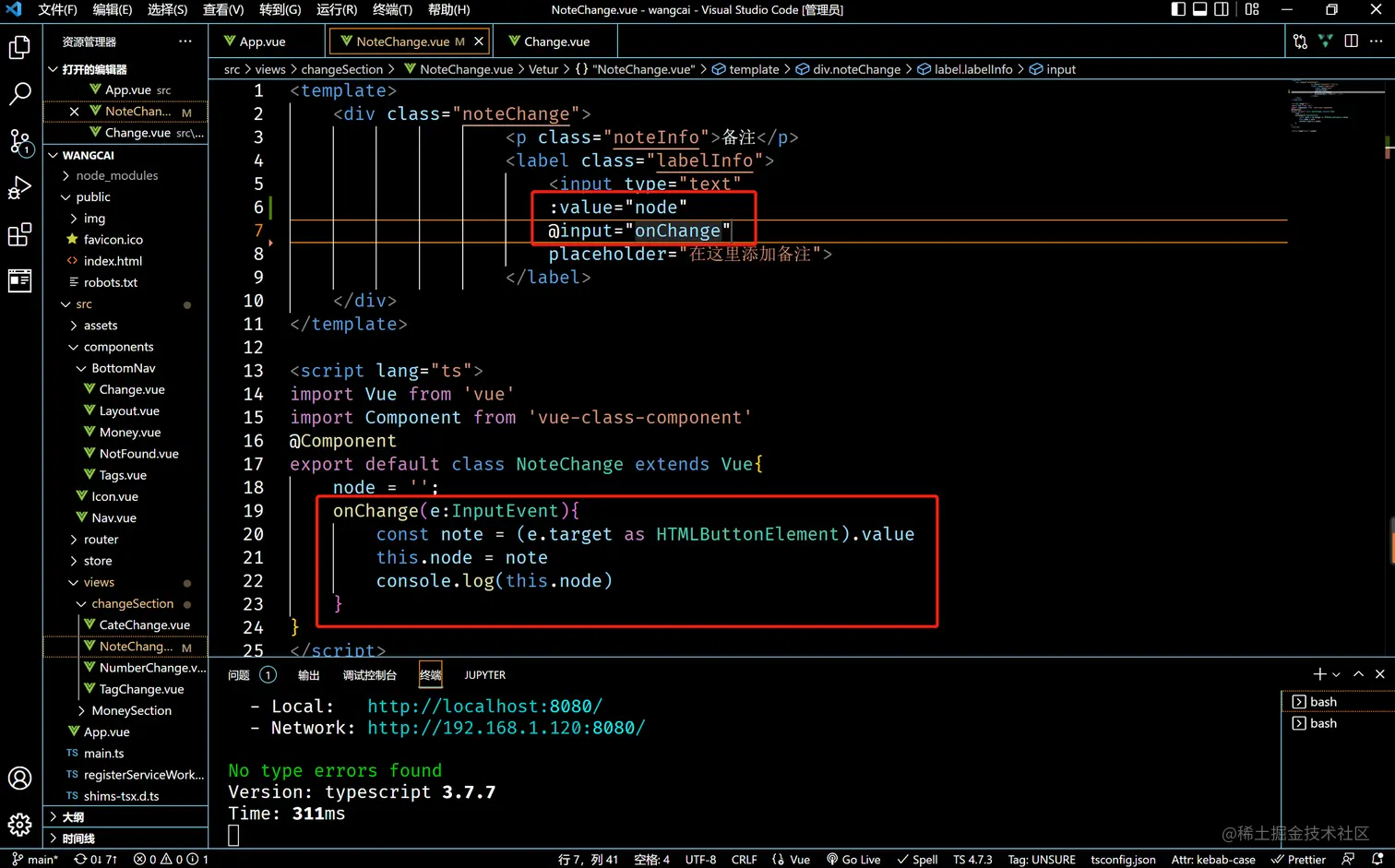1395x868 pixels.
Task: Open Money.vue in the file tree
Action: 129,432
